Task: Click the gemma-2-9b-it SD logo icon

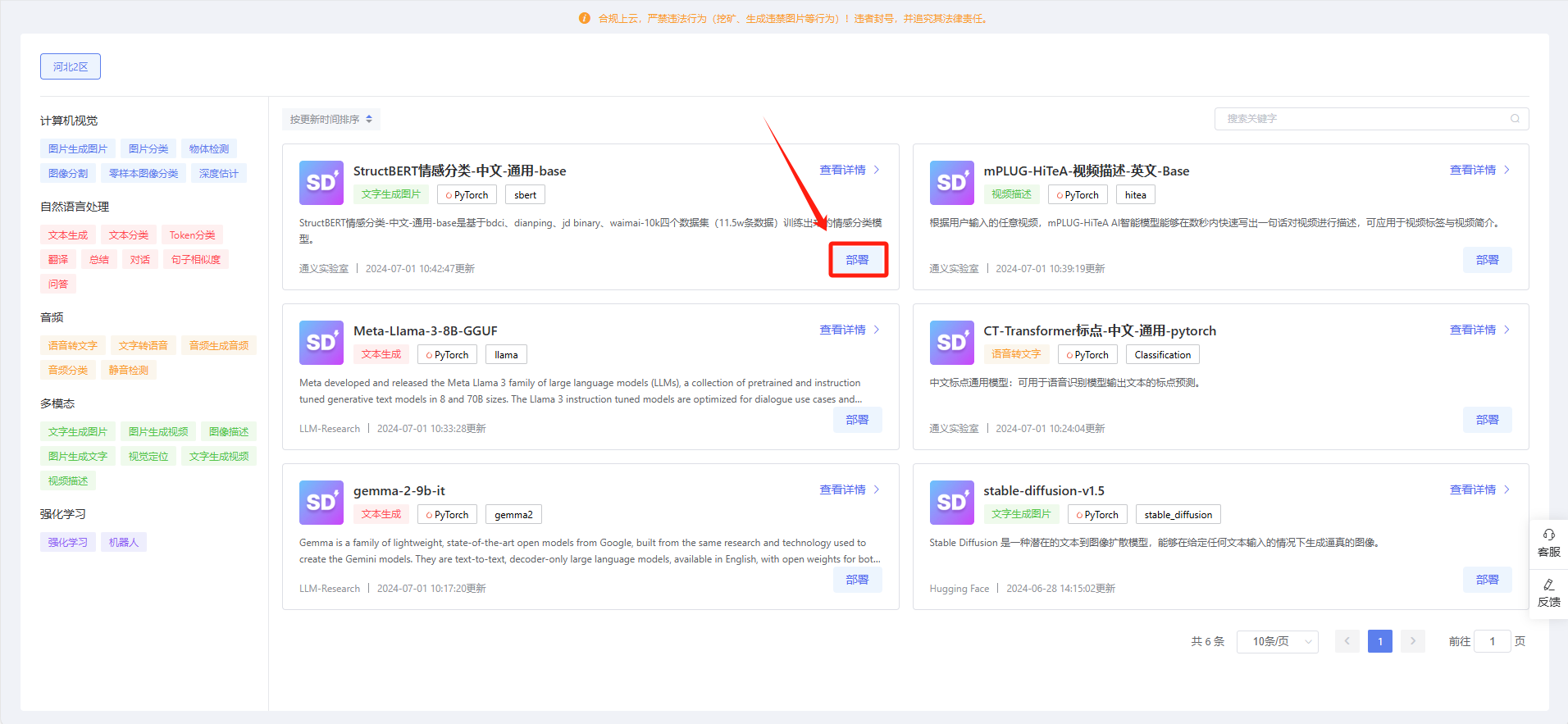Action: (x=321, y=503)
